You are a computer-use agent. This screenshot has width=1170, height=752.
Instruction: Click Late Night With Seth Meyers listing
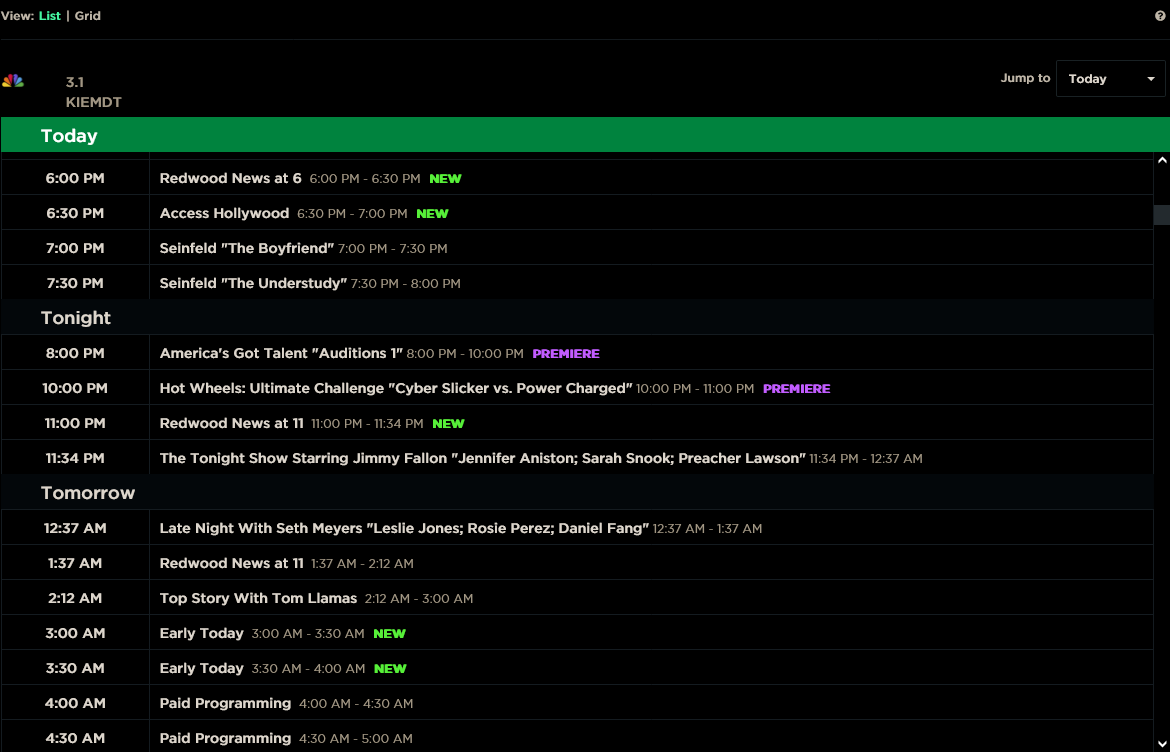pyautogui.click(x=404, y=528)
